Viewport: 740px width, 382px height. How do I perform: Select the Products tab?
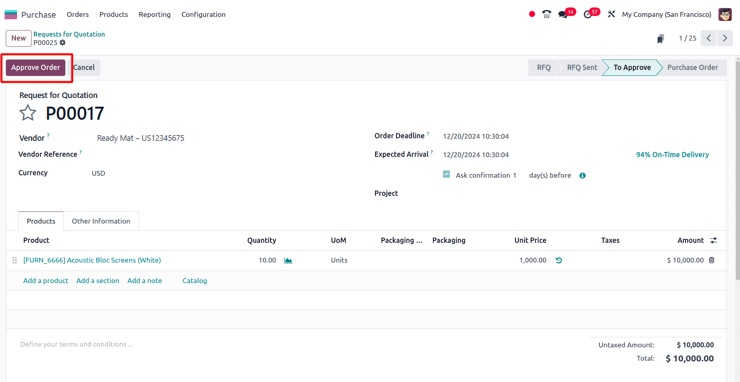(41, 221)
